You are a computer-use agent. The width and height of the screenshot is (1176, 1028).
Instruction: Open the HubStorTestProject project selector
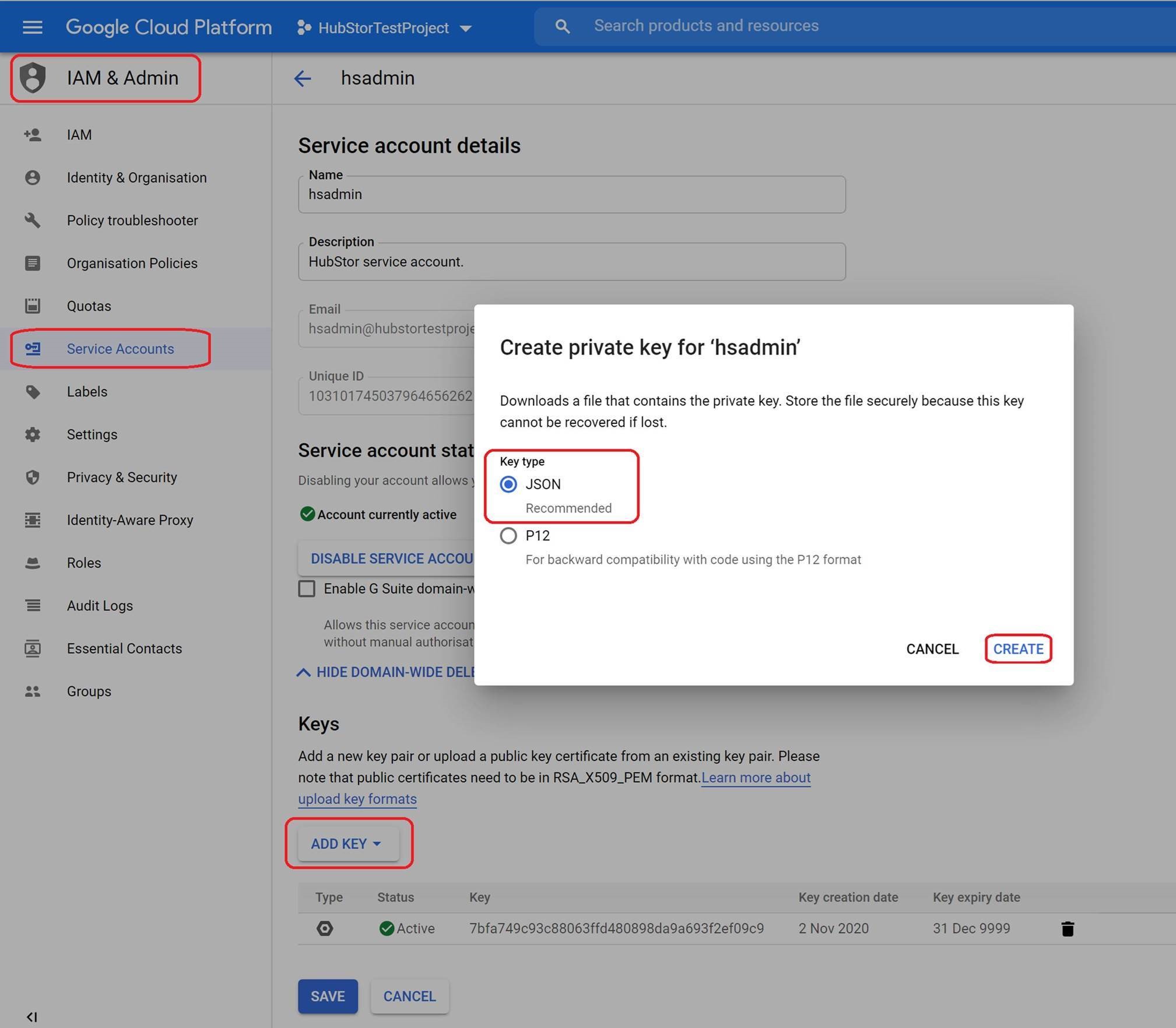[x=385, y=28]
